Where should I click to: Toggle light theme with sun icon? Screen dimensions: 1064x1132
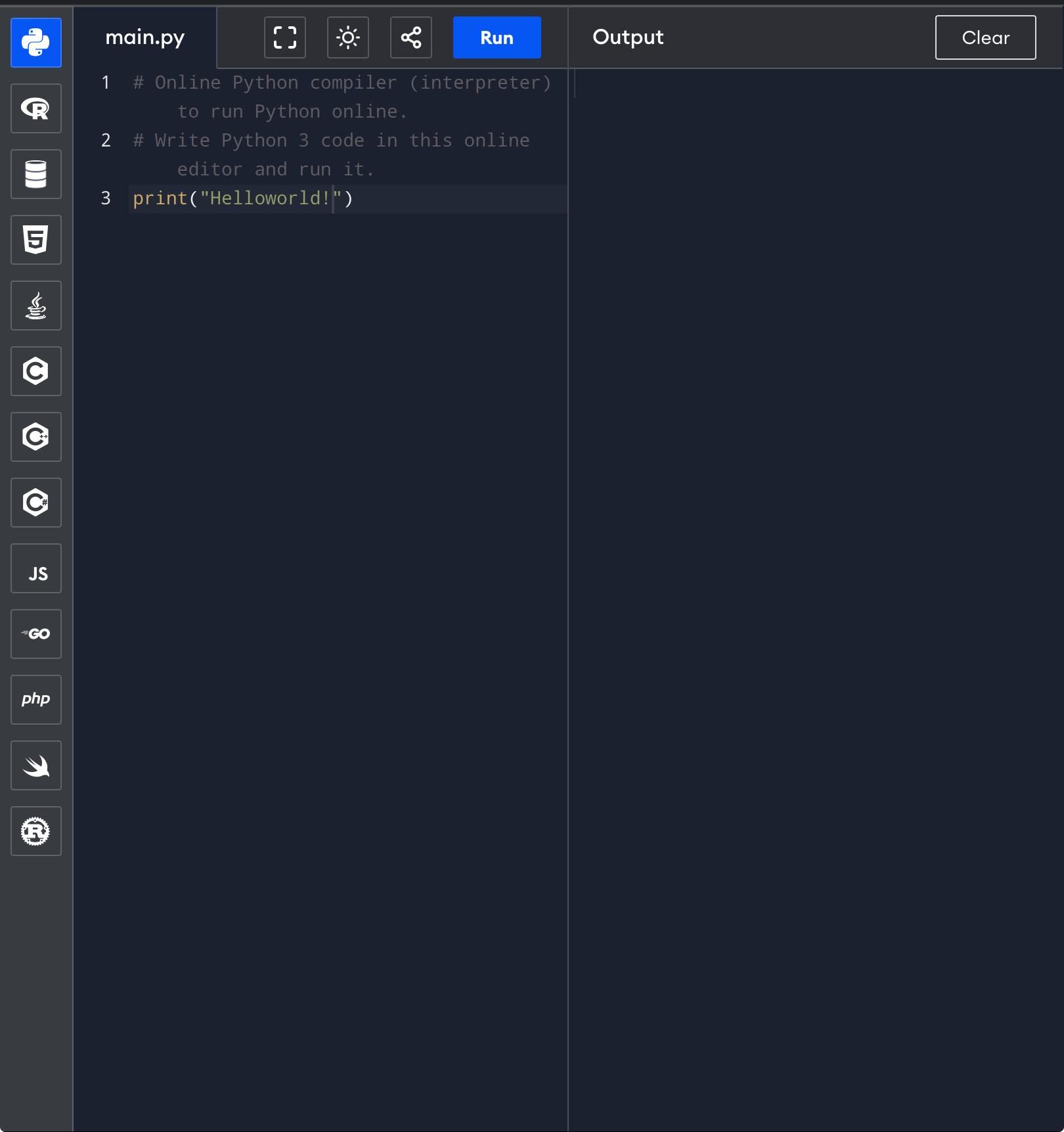click(x=347, y=37)
